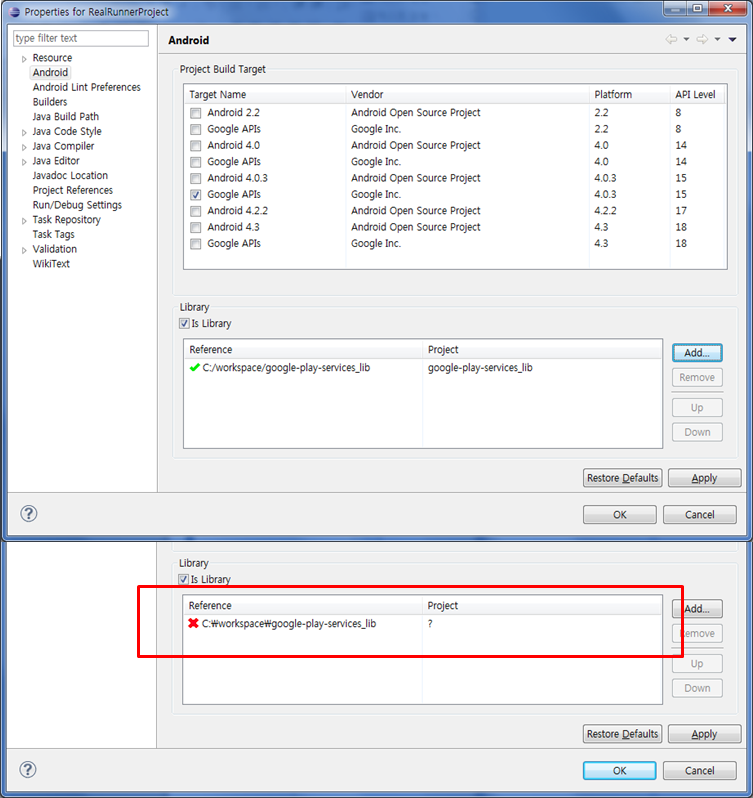The image size is (753, 798).
Task: Click Restore Defaults in upper dialog
Action: tap(622, 478)
